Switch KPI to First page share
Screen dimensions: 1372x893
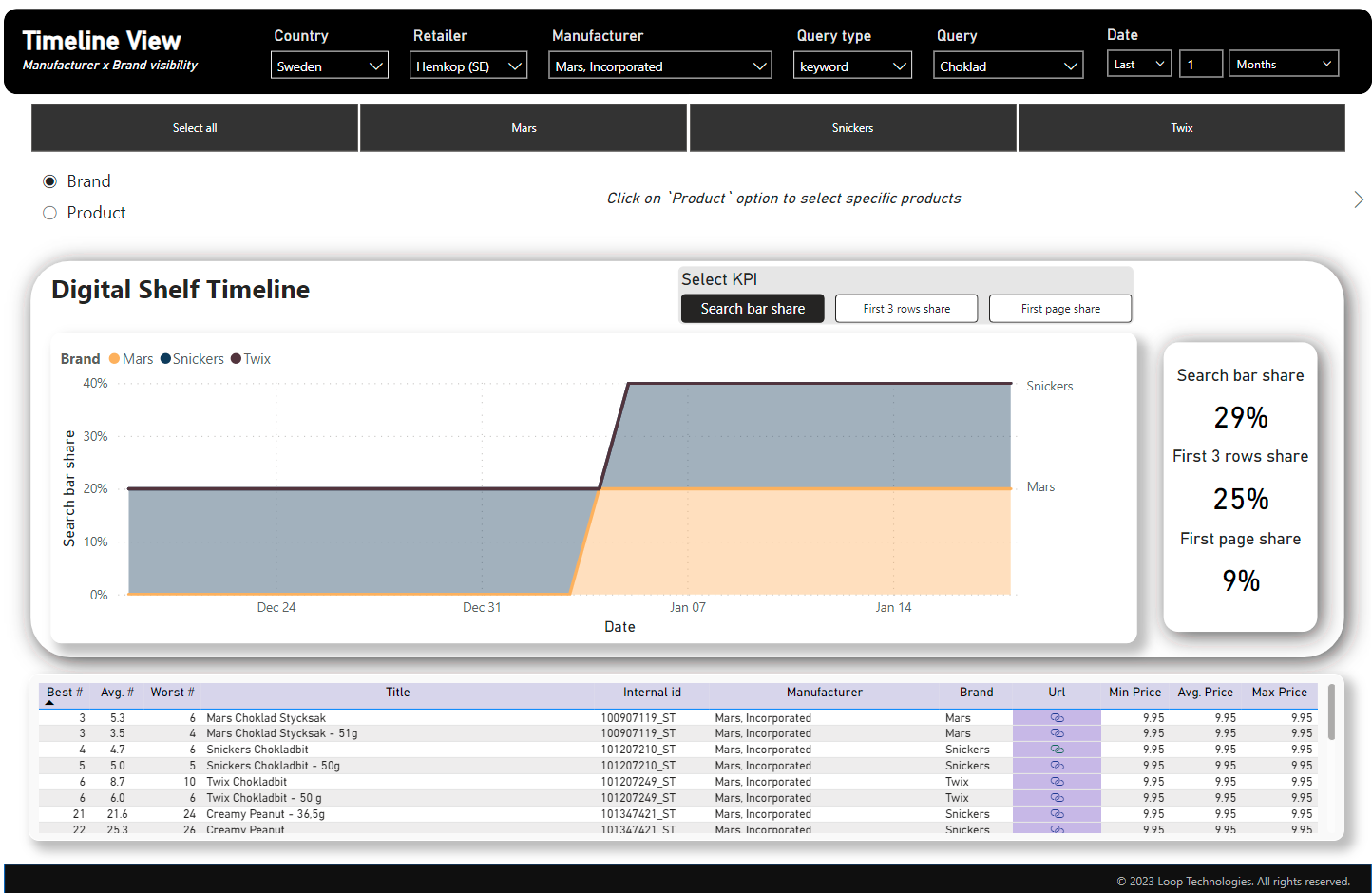pyautogui.click(x=1060, y=309)
